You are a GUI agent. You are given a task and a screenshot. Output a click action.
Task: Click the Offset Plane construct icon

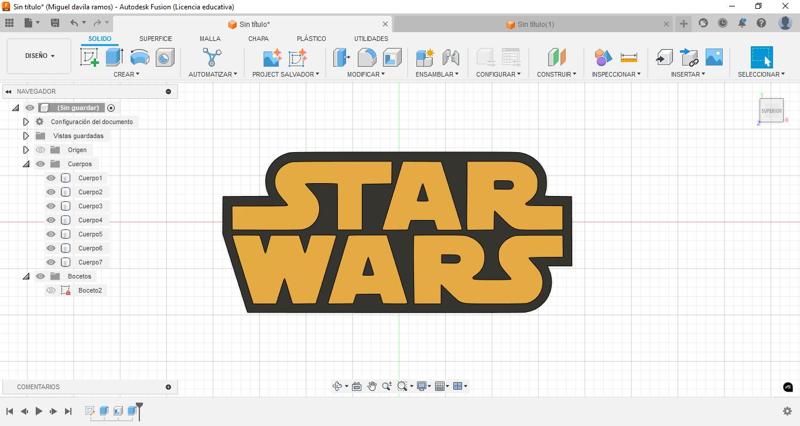coord(556,57)
